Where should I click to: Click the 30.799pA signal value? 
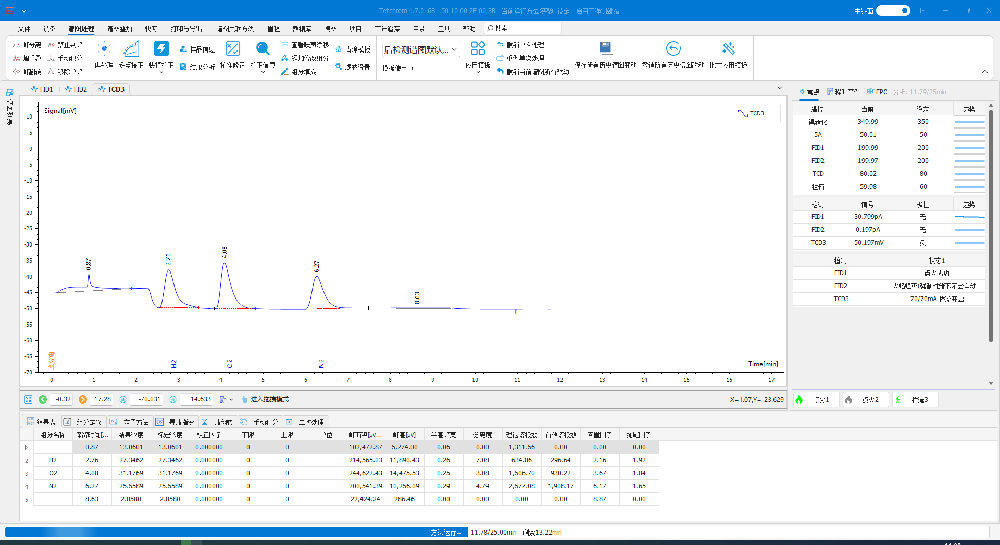[x=868, y=217]
